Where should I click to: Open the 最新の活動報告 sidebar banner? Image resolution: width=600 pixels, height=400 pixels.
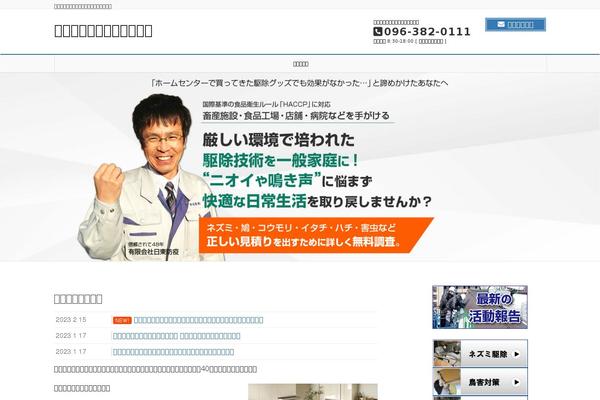click(x=480, y=307)
